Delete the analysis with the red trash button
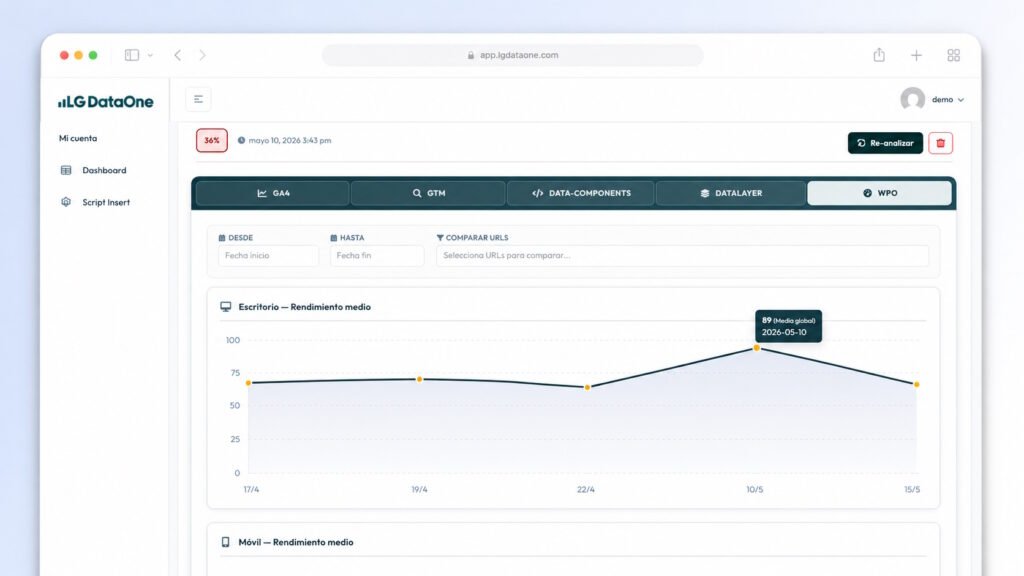 [x=940, y=143]
